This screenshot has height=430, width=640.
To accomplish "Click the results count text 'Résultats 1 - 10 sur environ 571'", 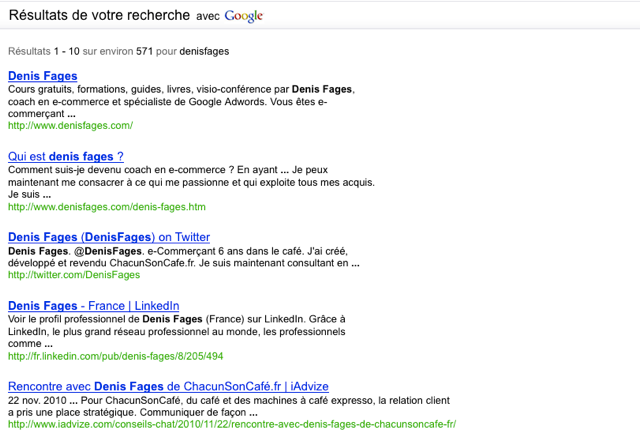I will pyautogui.click(x=80, y=51).
